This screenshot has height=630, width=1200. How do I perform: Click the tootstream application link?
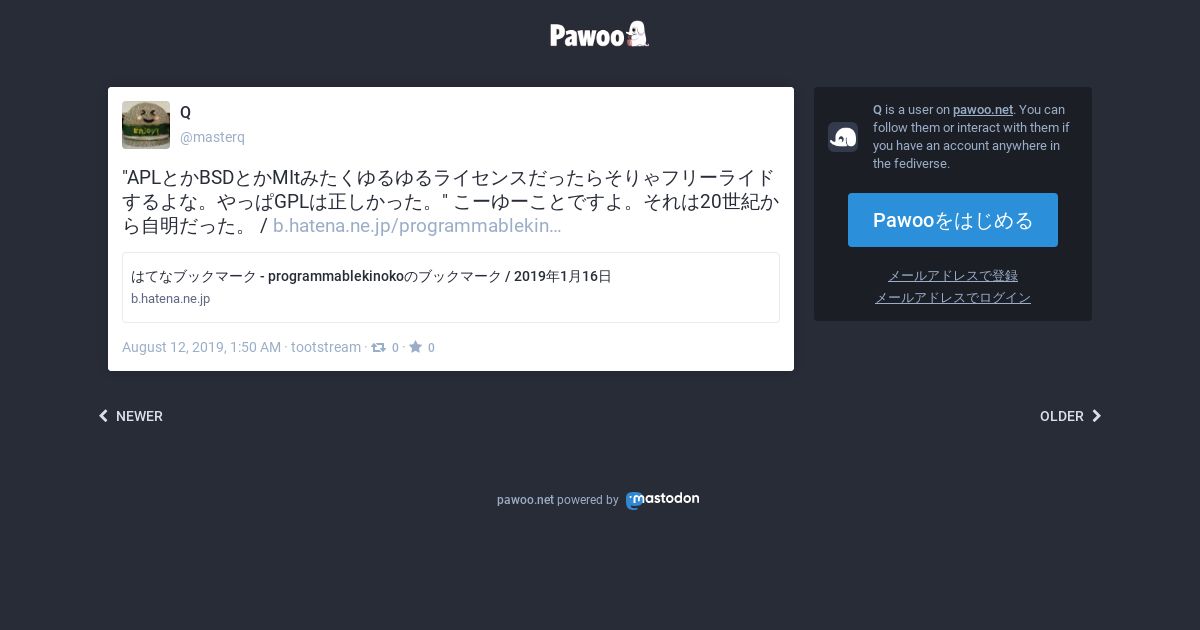pos(326,347)
